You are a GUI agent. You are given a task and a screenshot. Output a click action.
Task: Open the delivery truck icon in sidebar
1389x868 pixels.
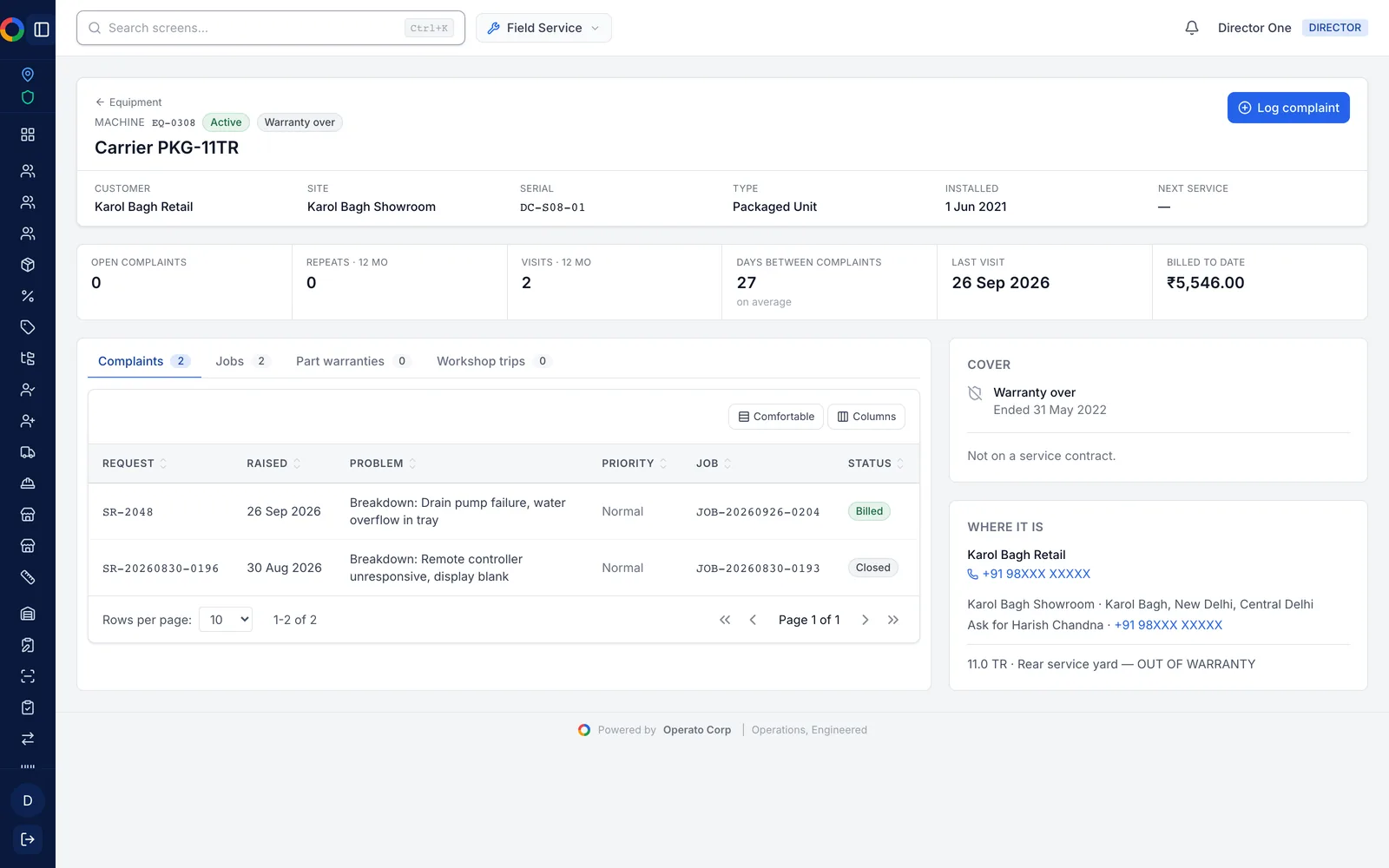point(28,452)
